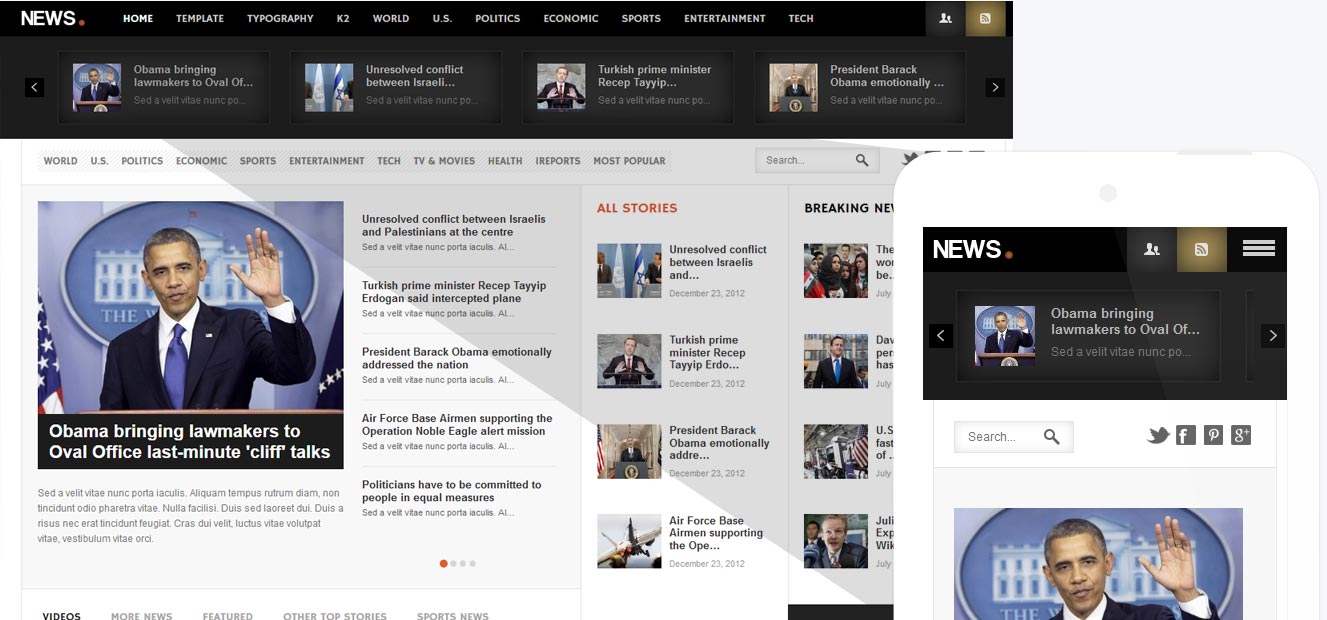Select WORLD in gray secondary menu

point(60,160)
